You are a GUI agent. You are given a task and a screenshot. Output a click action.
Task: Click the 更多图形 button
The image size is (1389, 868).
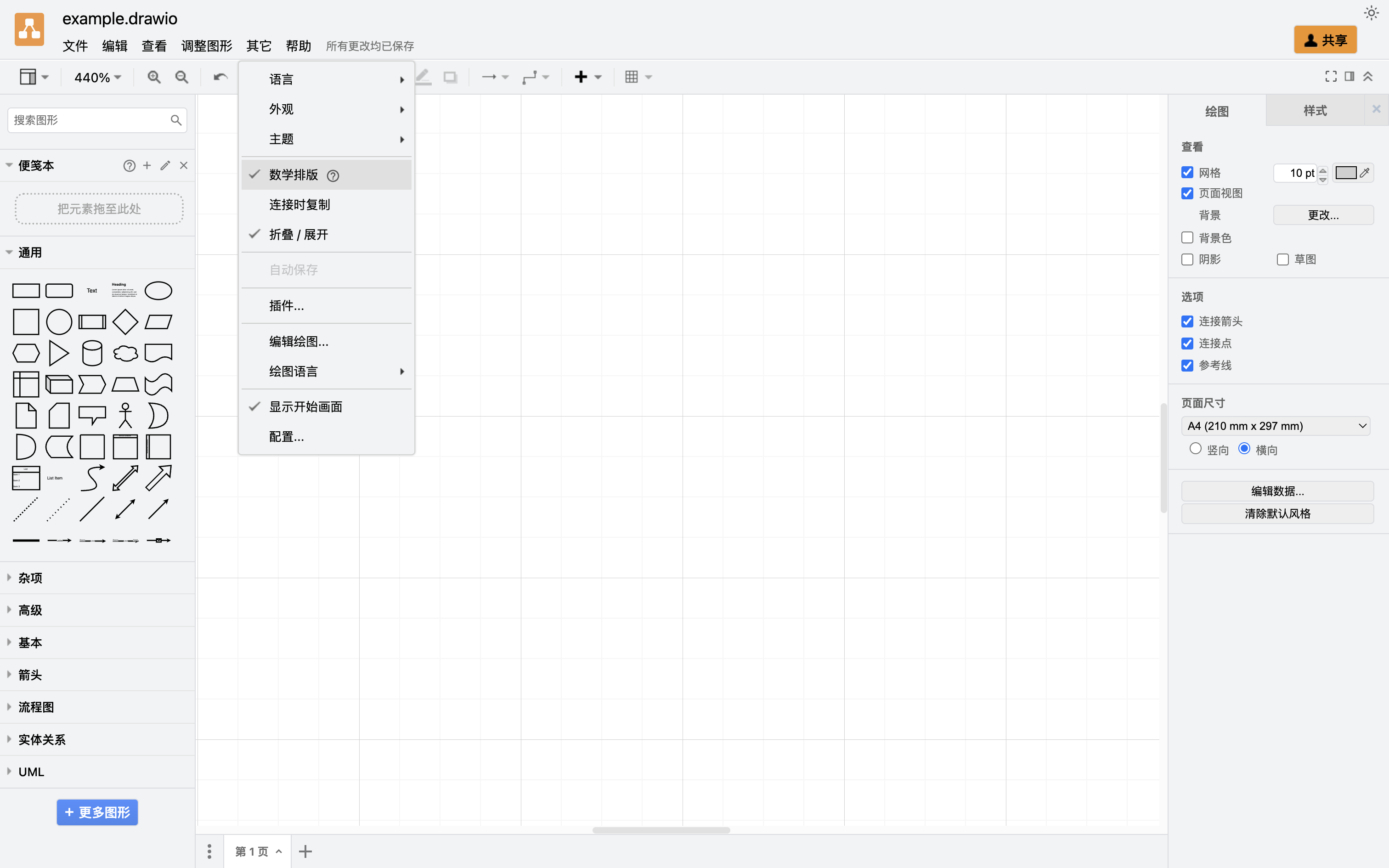[97, 812]
